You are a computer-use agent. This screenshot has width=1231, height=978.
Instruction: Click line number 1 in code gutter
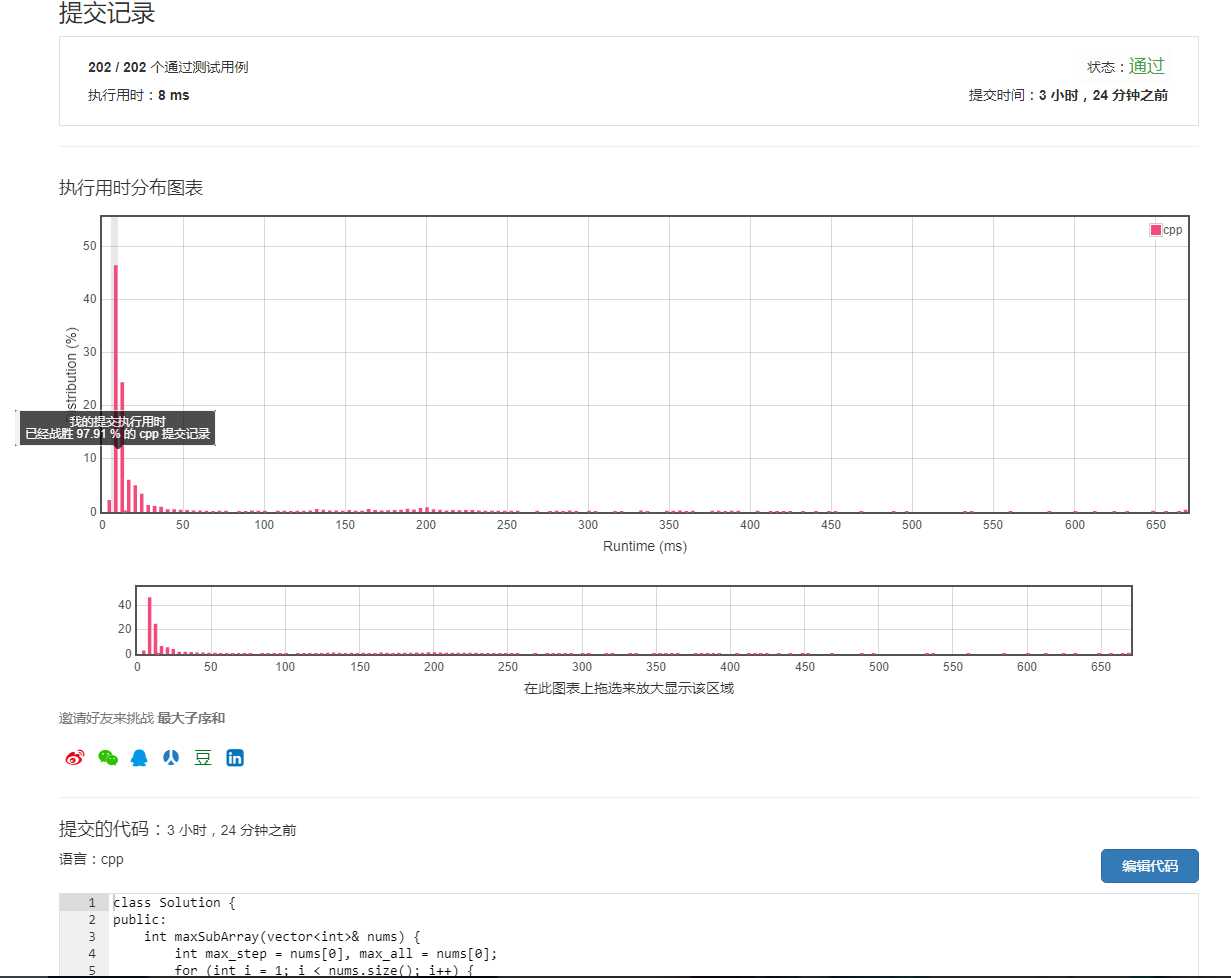(x=91, y=903)
